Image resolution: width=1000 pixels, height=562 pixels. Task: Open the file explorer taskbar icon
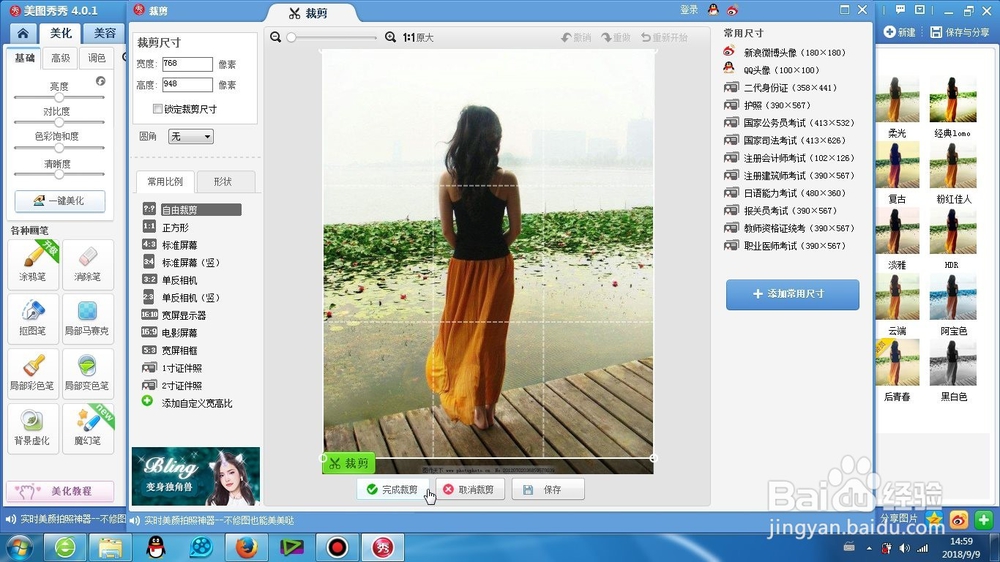110,547
